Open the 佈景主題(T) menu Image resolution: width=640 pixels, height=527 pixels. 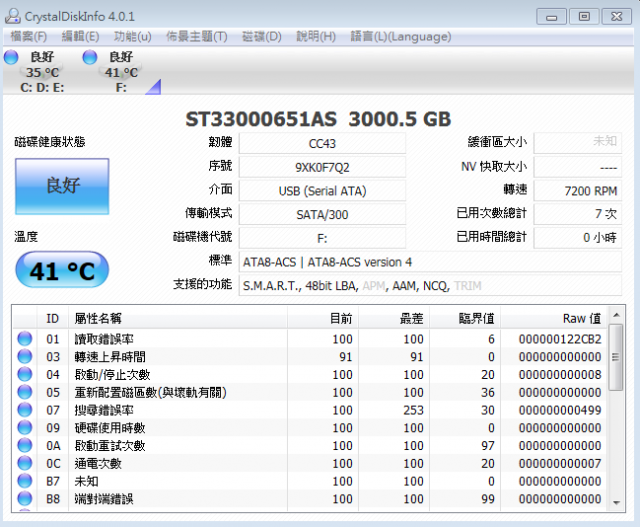click(197, 37)
